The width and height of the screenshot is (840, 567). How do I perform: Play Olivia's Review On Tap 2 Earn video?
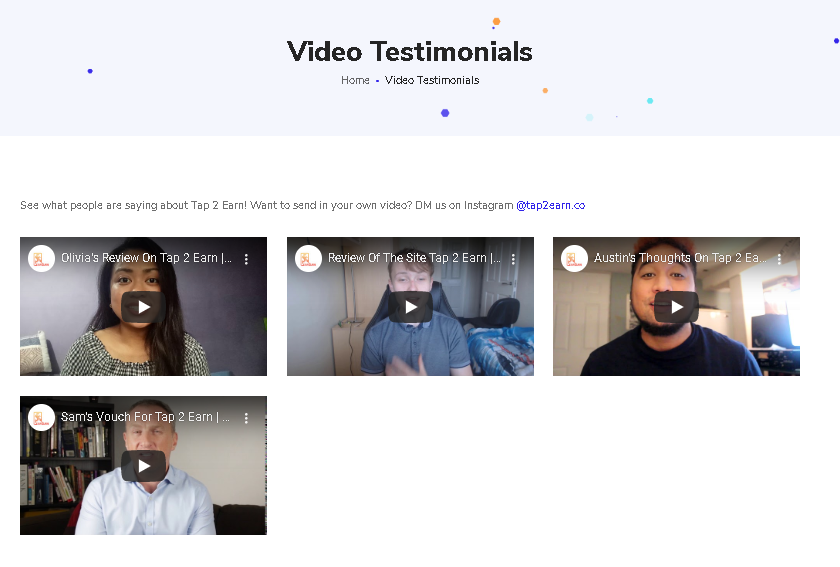tap(143, 307)
